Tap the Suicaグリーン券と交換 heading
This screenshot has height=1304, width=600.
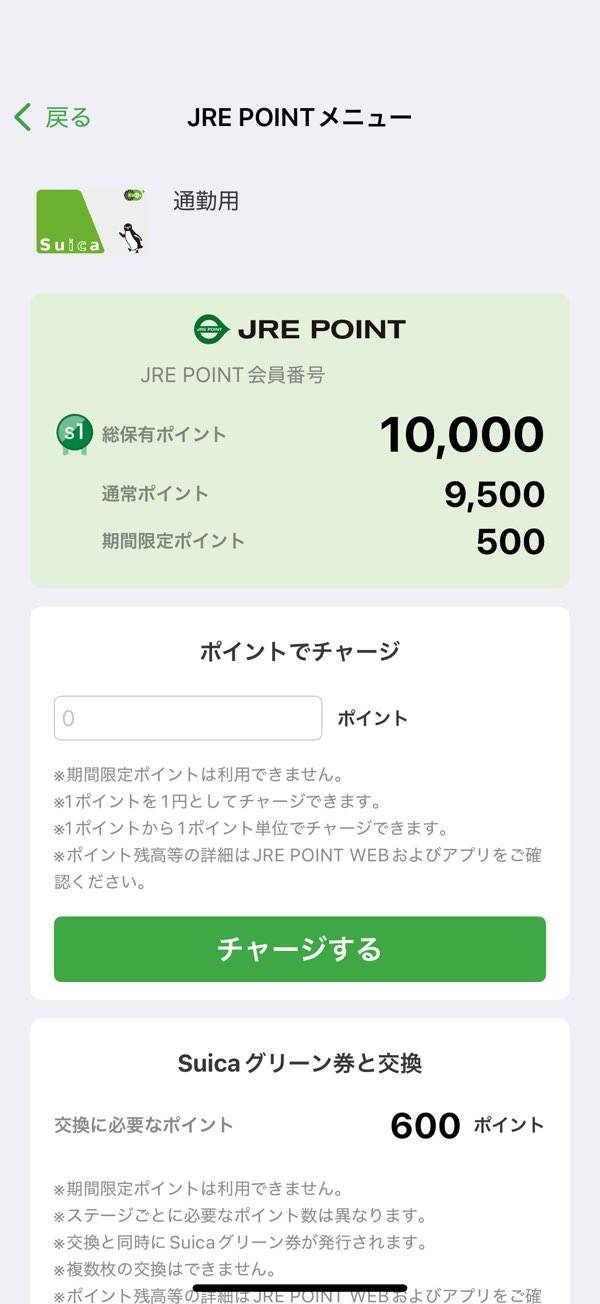(299, 1064)
